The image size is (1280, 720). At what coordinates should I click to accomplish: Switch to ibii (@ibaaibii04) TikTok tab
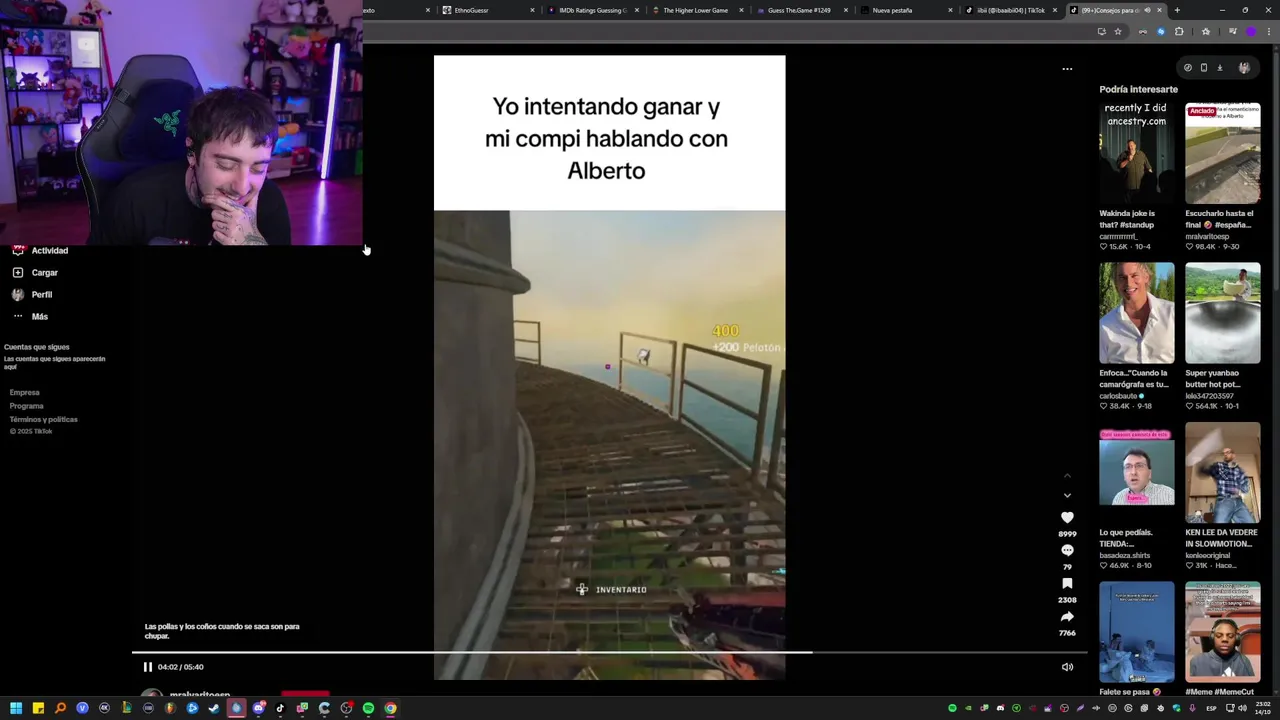click(x=1010, y=10)
